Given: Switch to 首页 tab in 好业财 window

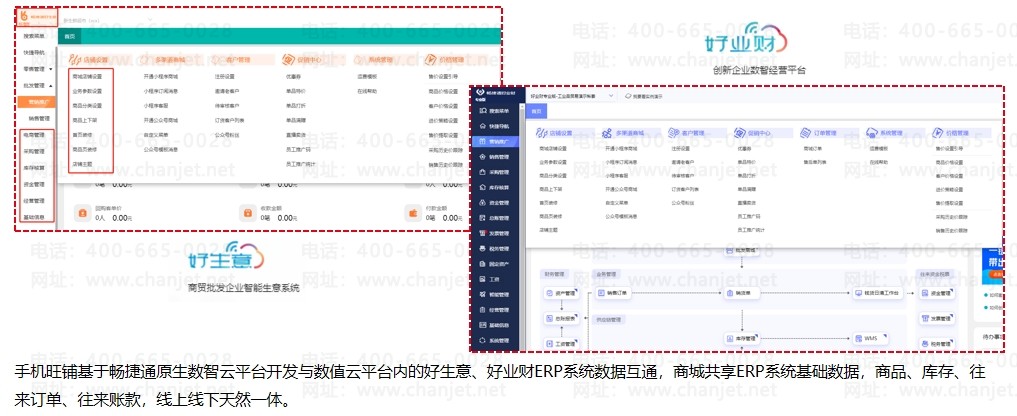Looking at the screenshot, I should [536, 112].
